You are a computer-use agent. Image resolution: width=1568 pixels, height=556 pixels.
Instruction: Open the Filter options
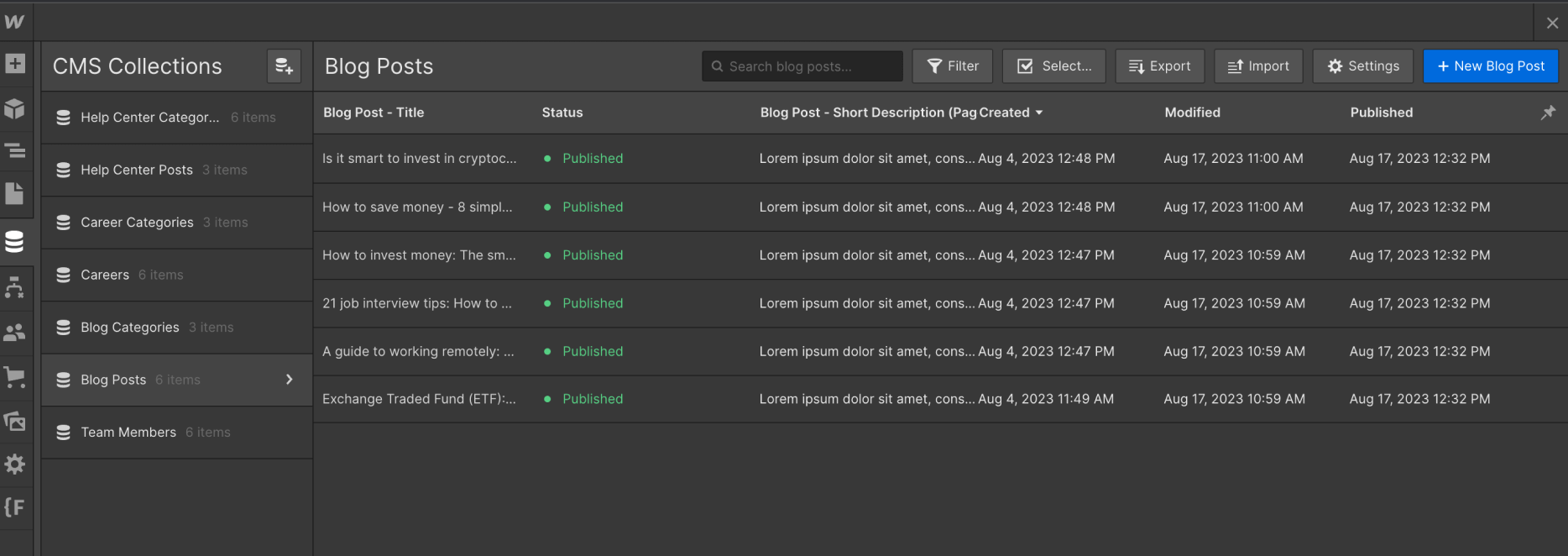[953, 66]
